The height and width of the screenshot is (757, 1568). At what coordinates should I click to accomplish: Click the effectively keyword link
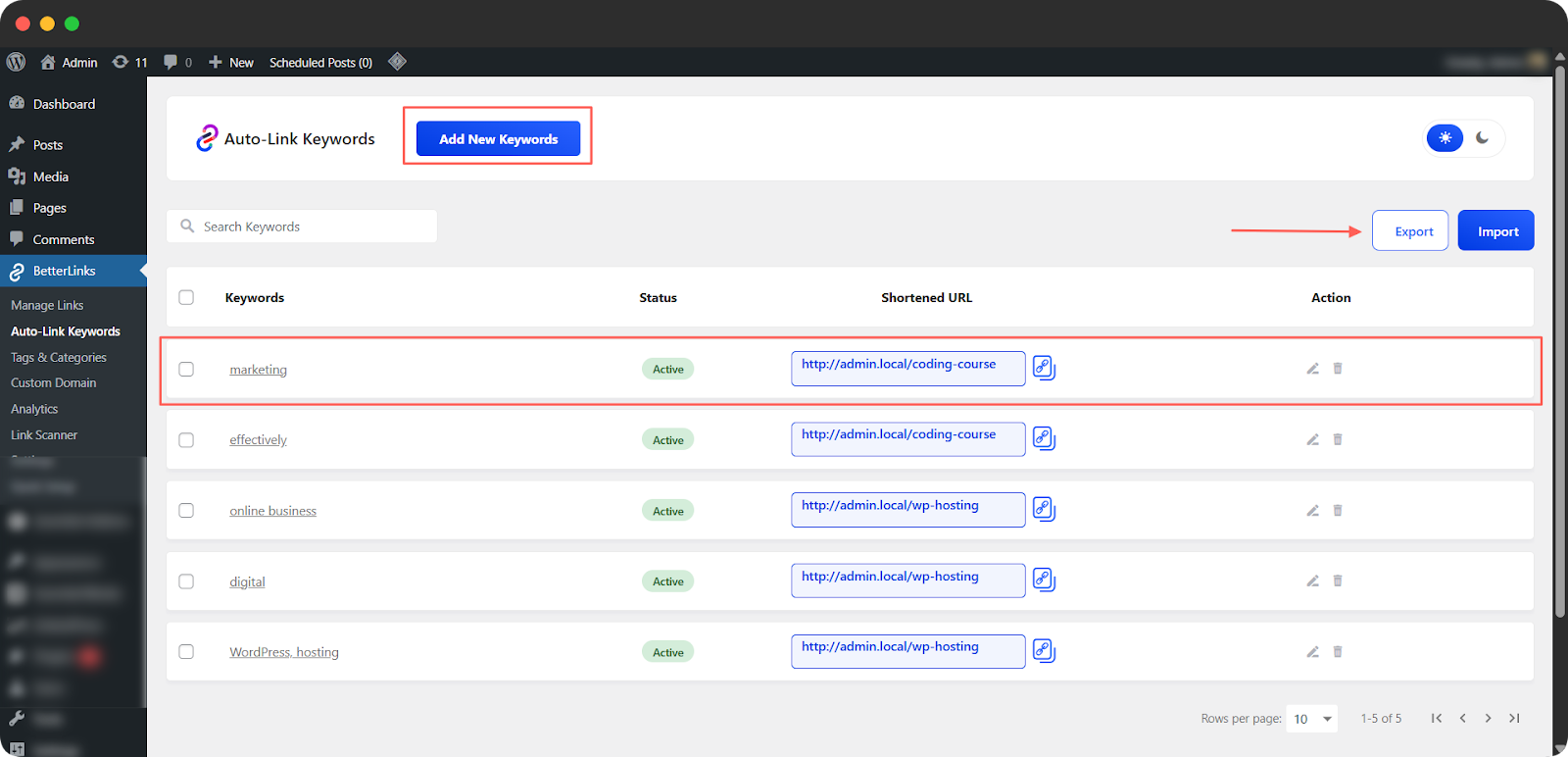click(x=258, y=440)
